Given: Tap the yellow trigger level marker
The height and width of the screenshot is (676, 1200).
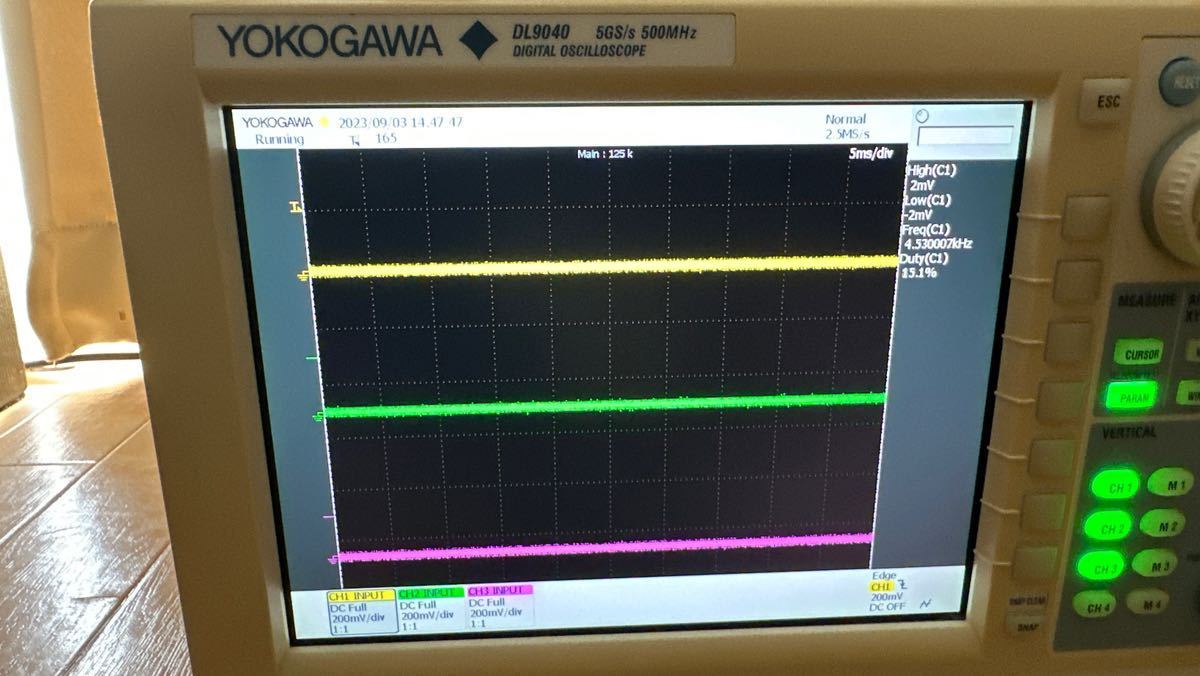Looking at the screenshot, I should (x=295, y=207).
